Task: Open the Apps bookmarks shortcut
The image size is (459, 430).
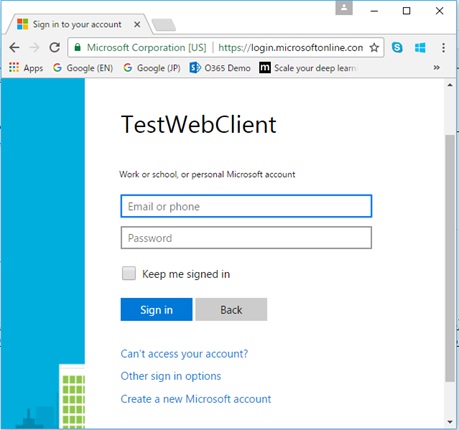Action: (26, 68)
